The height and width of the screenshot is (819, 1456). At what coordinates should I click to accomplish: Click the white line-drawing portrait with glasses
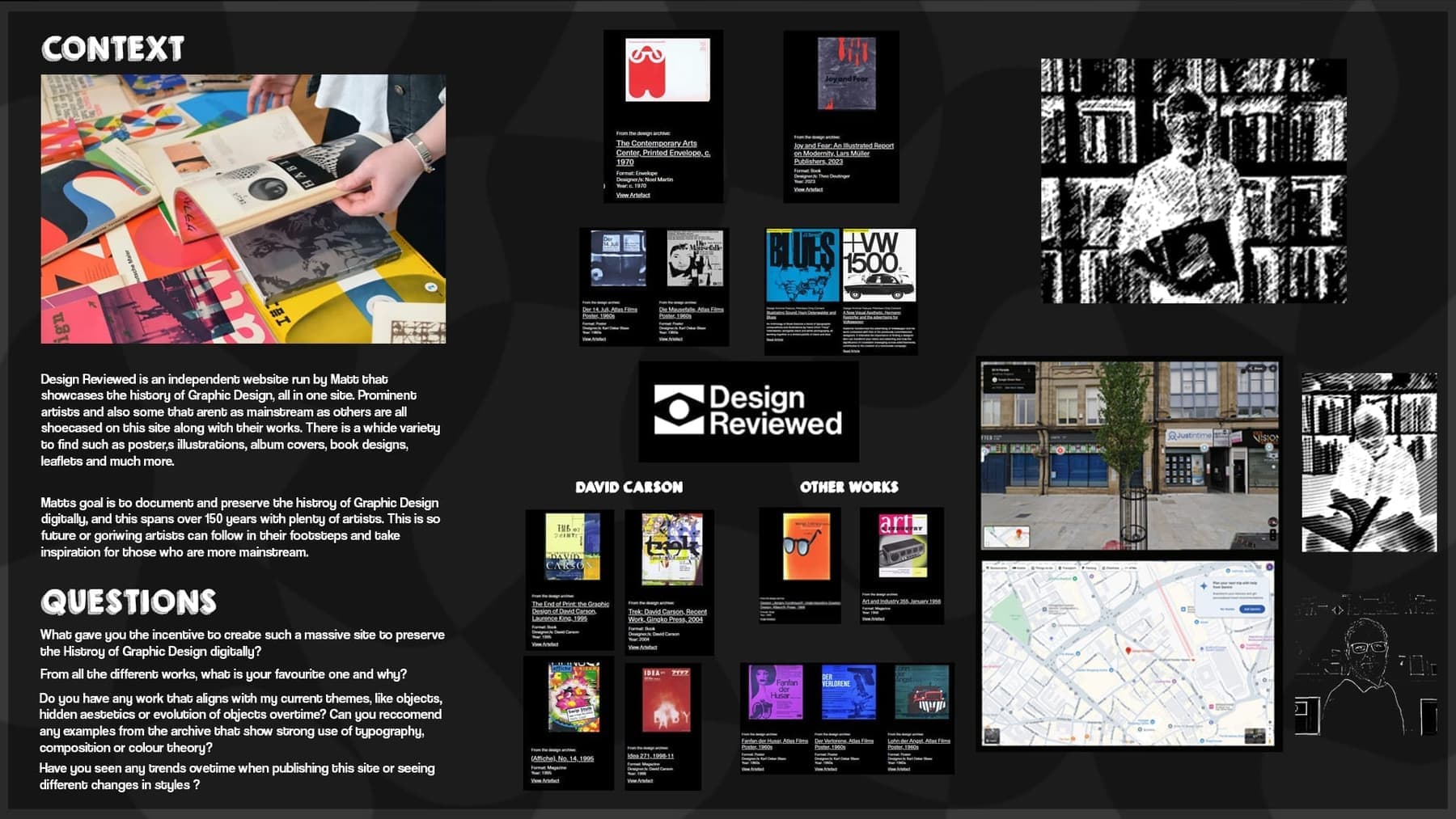[x=1366, y=664]
